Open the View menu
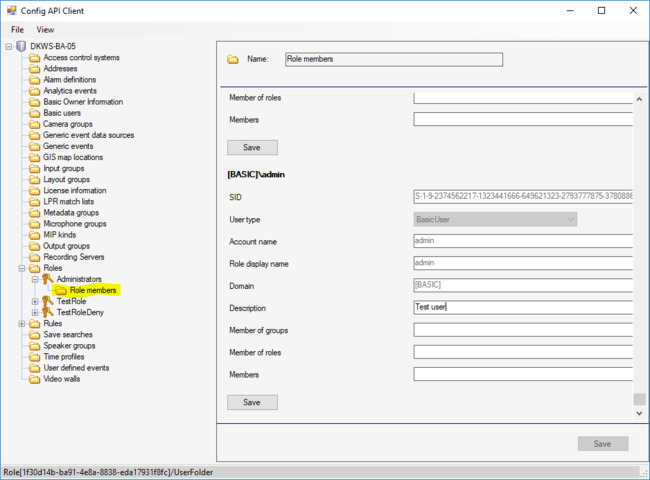 (x=45, y=30)
